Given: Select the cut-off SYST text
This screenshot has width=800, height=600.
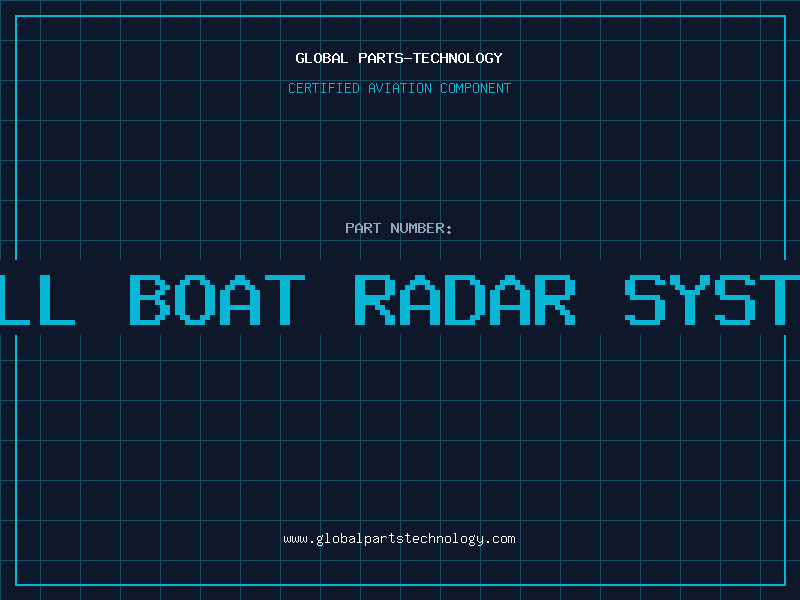Looking at the screenshot, I should (x=712, y=299).
